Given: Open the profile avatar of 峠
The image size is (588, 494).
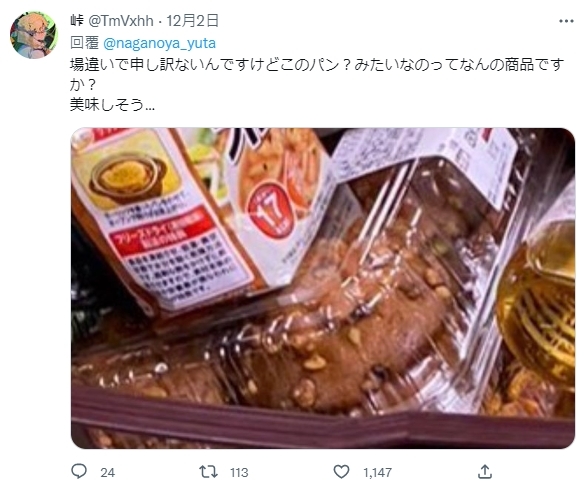Looking at the screenshot, I should [x=34, y=35].
